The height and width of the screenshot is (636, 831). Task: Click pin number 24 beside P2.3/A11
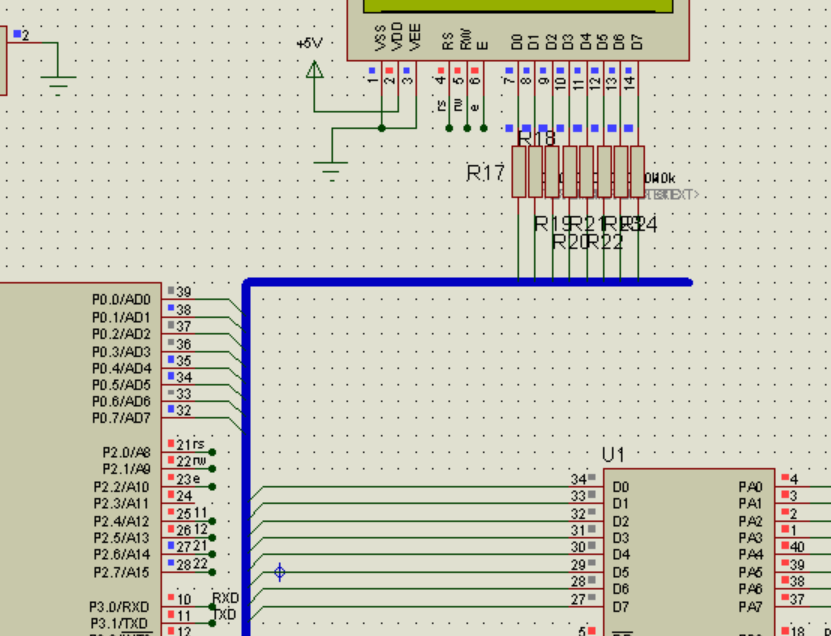pyautogui.click(x=184, y=496)
